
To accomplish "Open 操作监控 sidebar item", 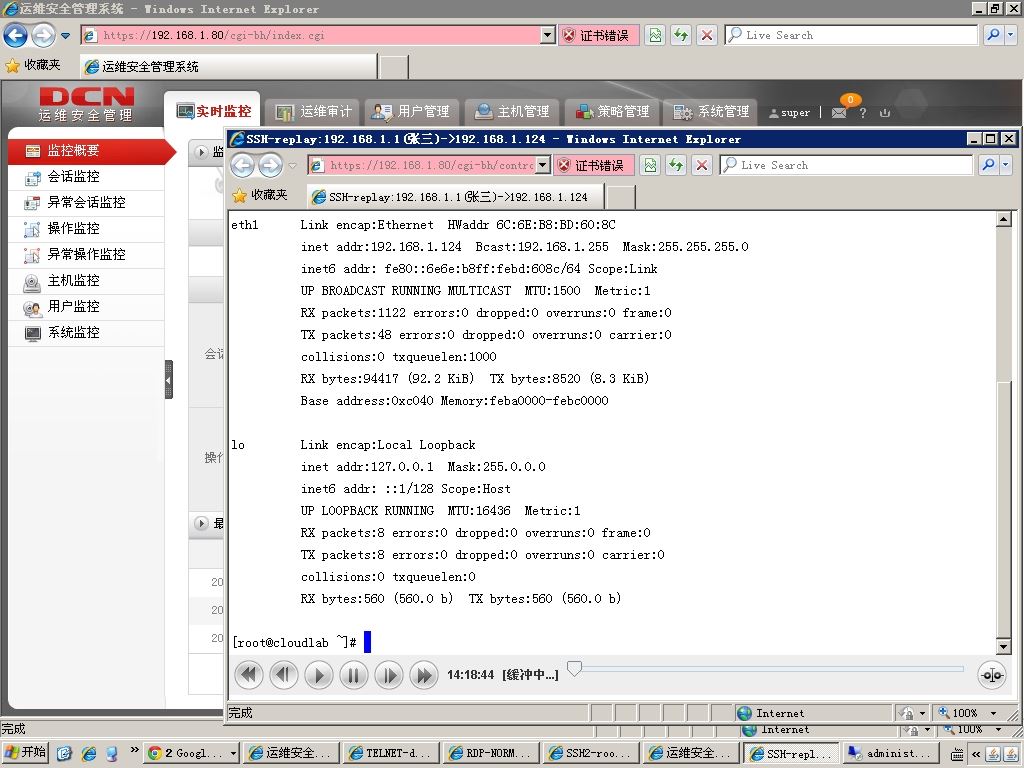I will pyautogui.click(x=87, y=229).
